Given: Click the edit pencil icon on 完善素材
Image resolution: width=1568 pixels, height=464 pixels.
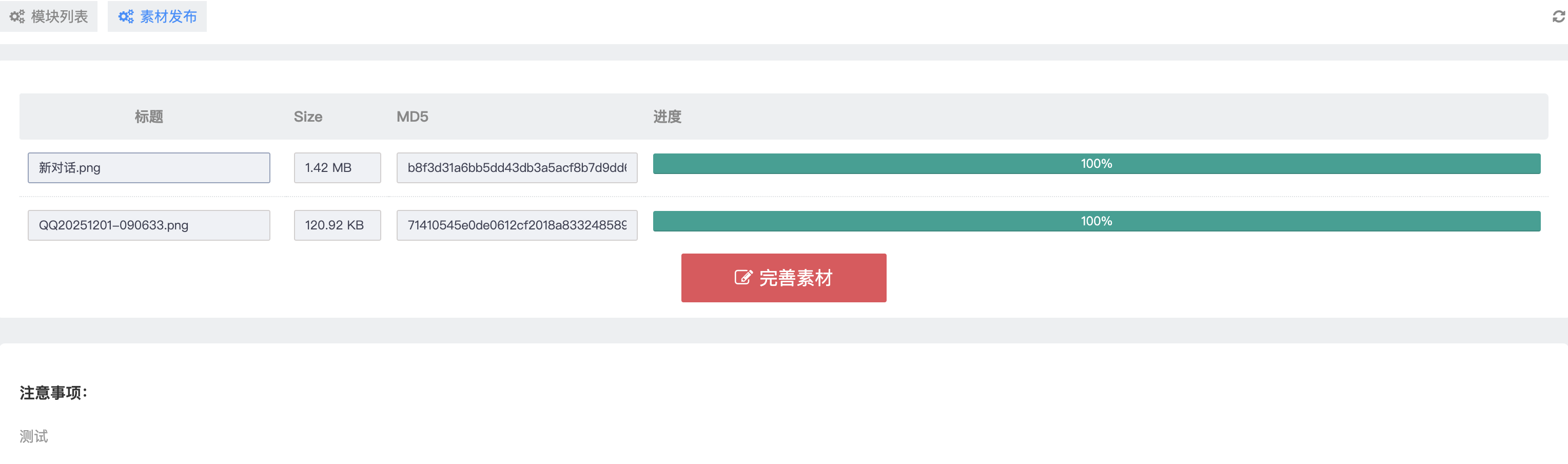Looking at the screenshot, I should pos(743,278).
